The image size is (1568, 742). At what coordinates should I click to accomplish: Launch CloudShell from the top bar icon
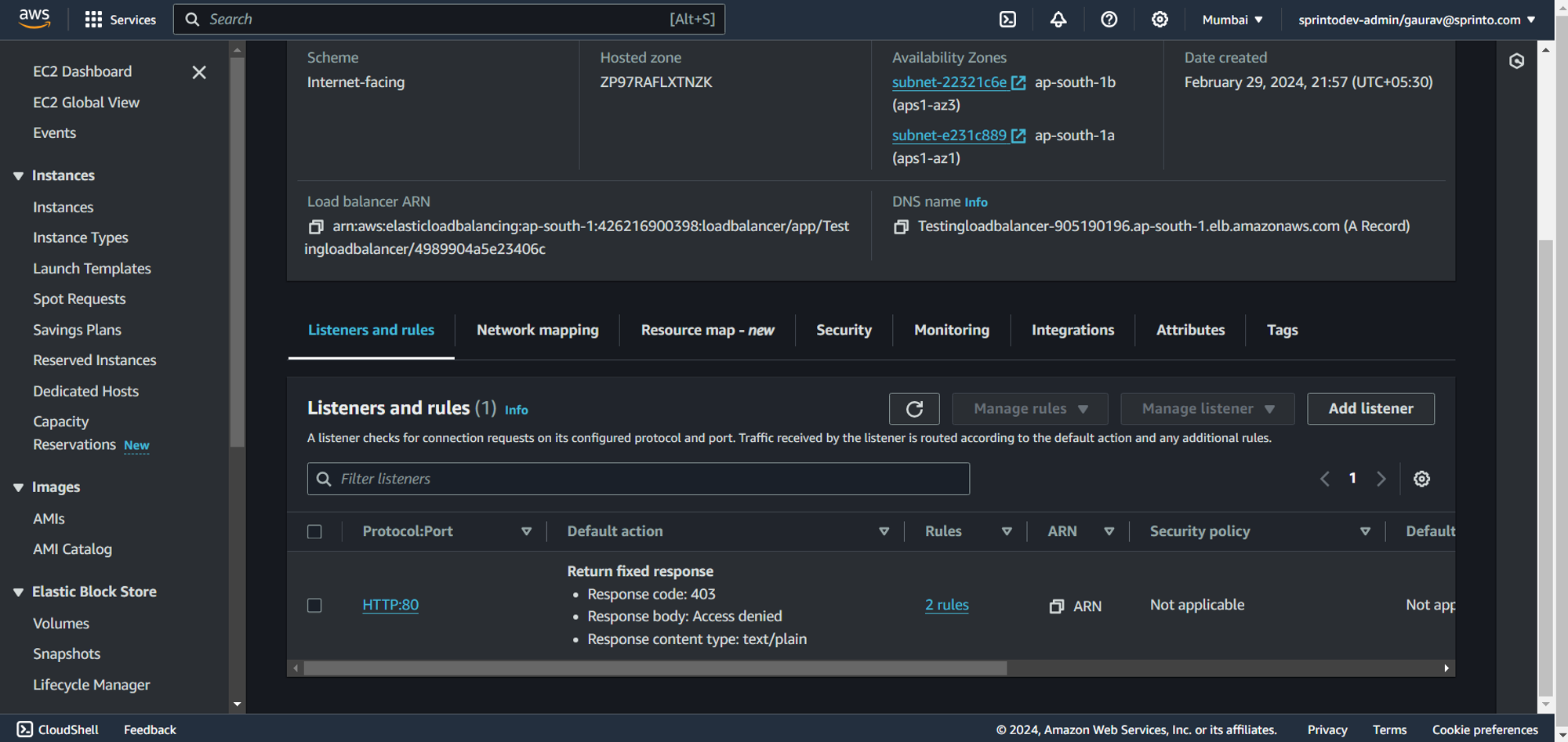click(x=1007, y=20)
